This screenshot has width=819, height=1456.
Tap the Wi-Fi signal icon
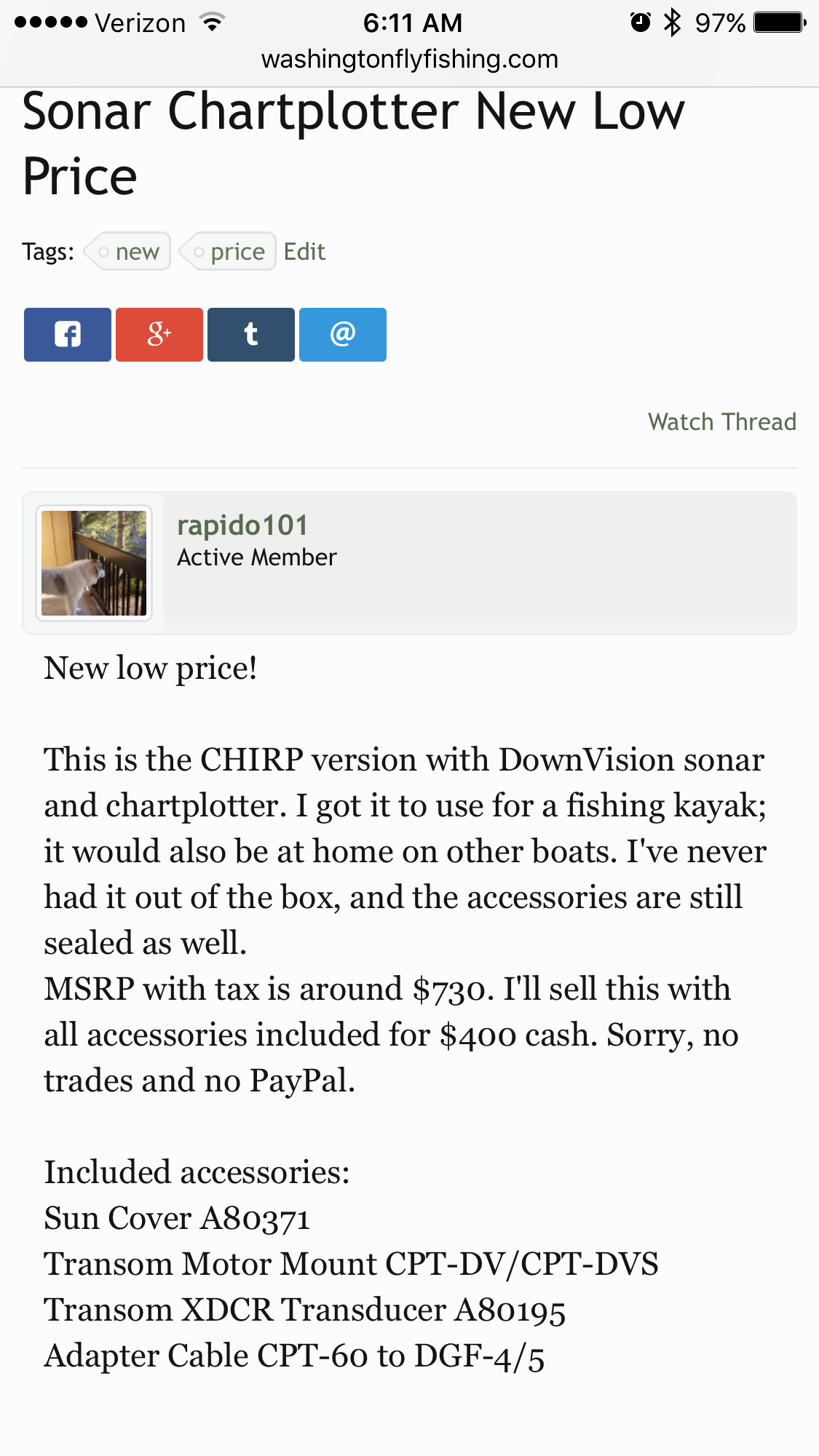pos(213,23)
